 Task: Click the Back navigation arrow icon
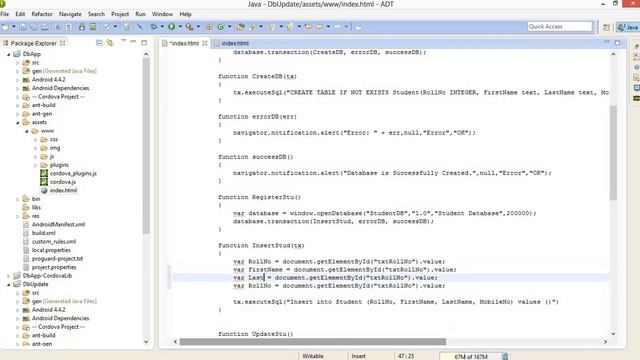click(320, 27)
